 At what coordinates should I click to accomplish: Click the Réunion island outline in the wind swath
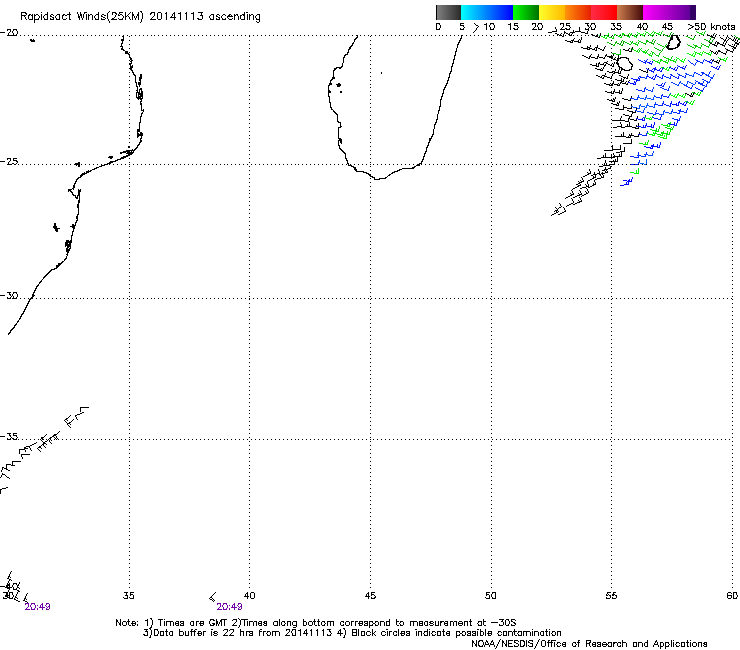point(625,63)
